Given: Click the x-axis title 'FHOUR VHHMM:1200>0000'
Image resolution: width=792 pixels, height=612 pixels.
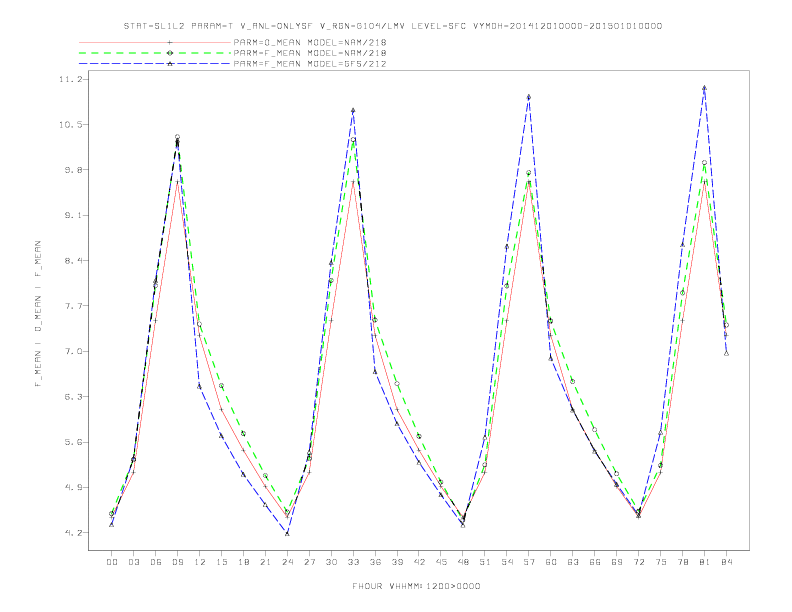Looking at the screenshot, I should click(x=416, y=586).
